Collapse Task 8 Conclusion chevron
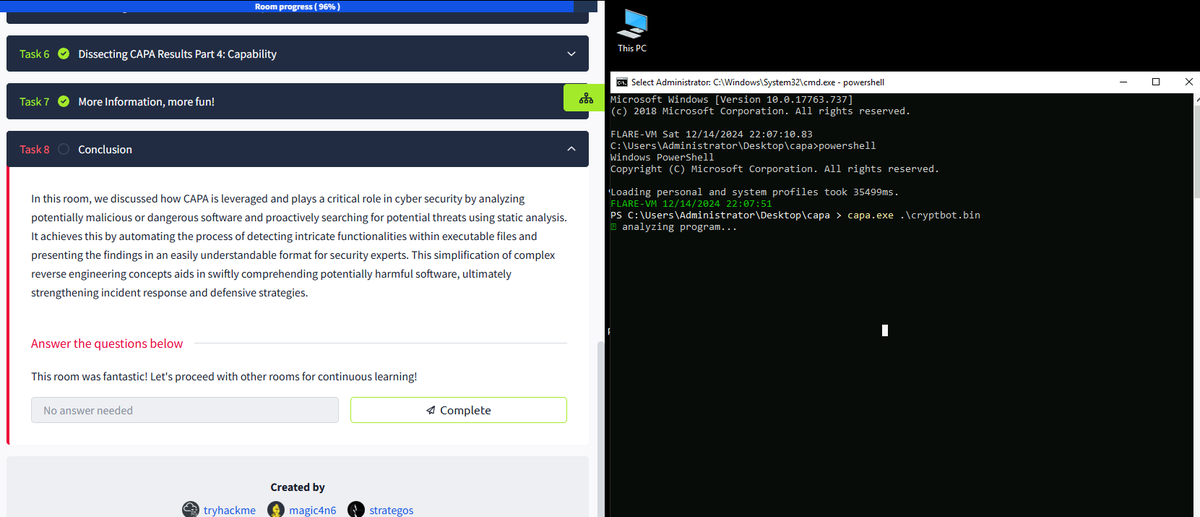 [571, 150]
